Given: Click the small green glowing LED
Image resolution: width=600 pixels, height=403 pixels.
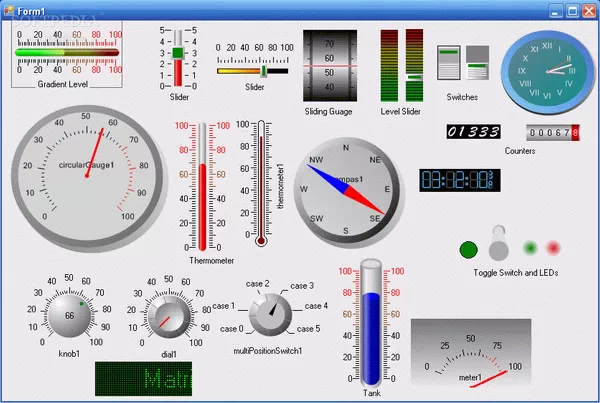Looking at the screenshot, I should point(530,248).
